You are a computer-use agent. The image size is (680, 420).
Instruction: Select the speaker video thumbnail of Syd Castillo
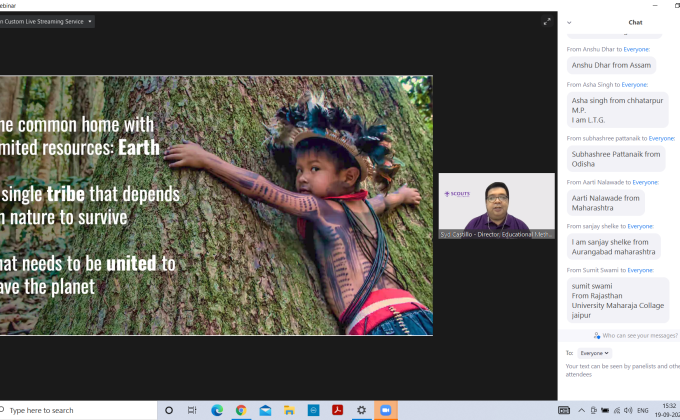click(x=496, y=205)
